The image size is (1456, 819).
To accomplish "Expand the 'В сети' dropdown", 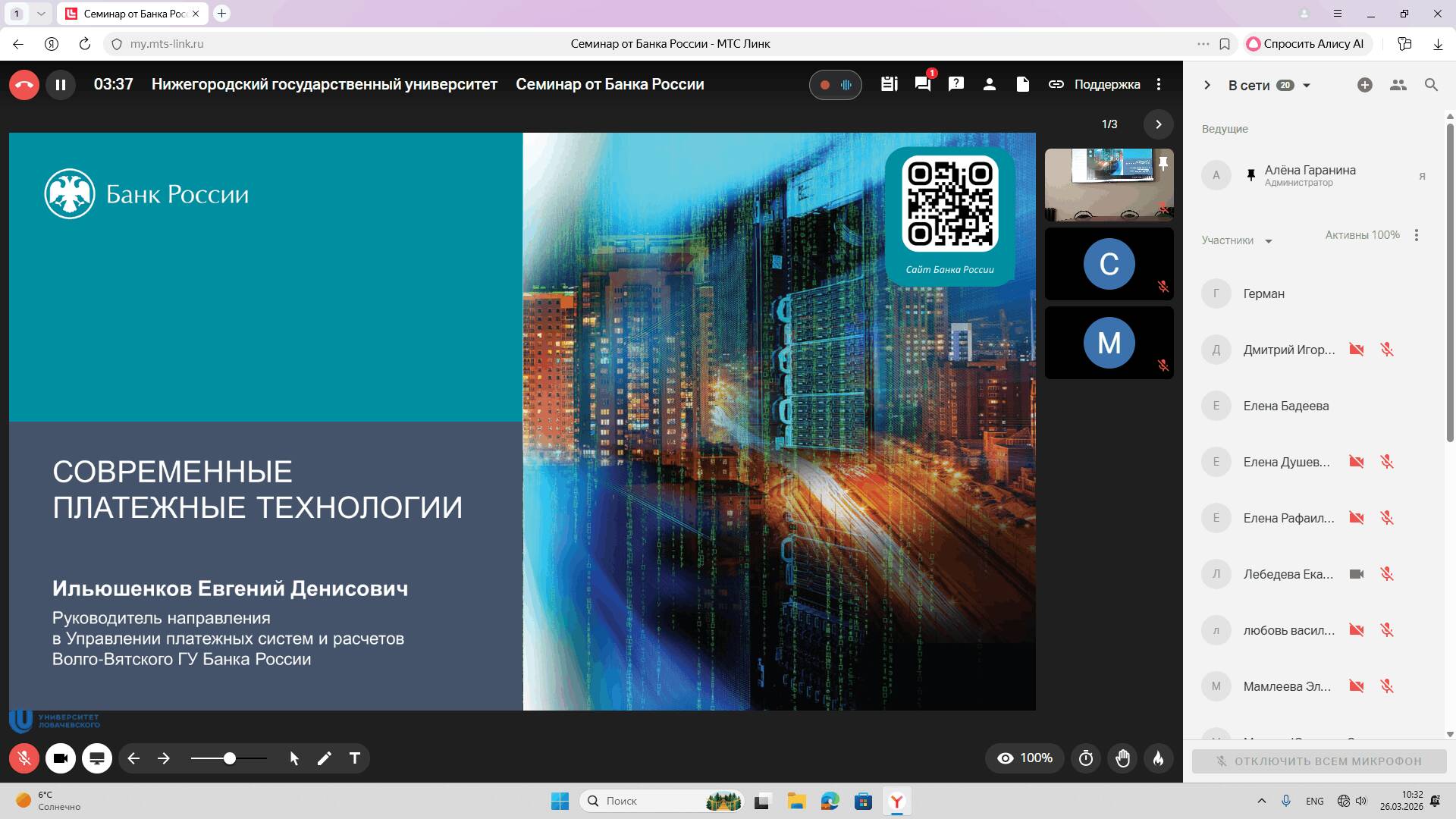I will pyautogui.click(x=1307, y=86).
